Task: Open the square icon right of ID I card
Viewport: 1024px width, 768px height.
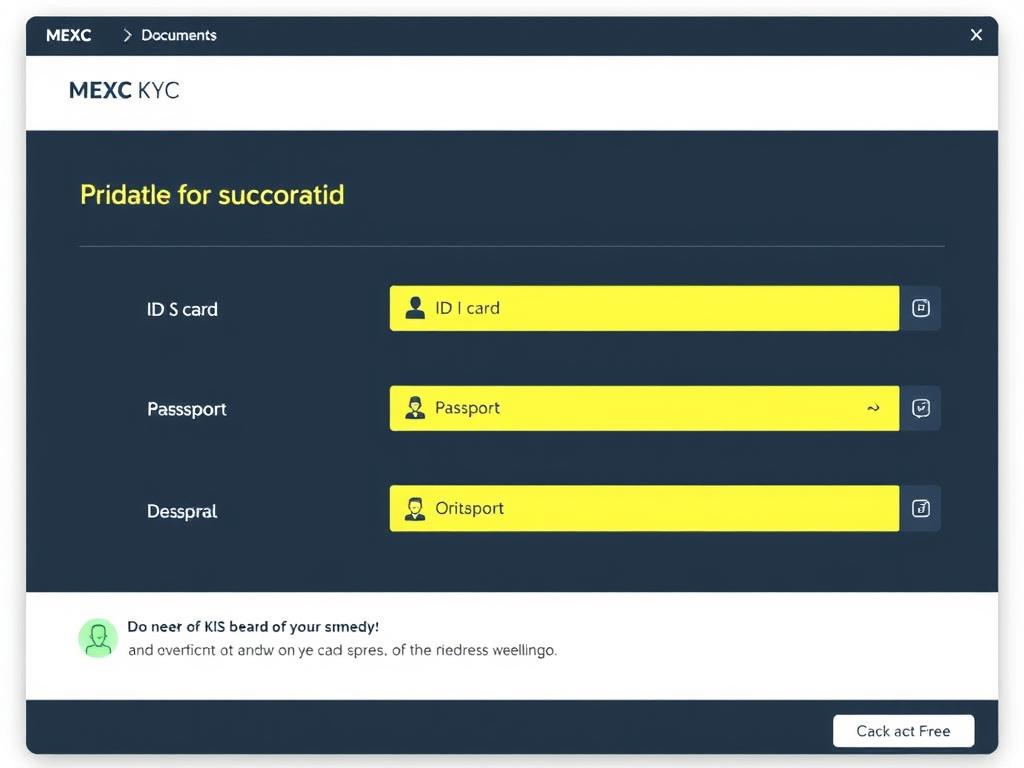Action: click(x=920, y=308)
